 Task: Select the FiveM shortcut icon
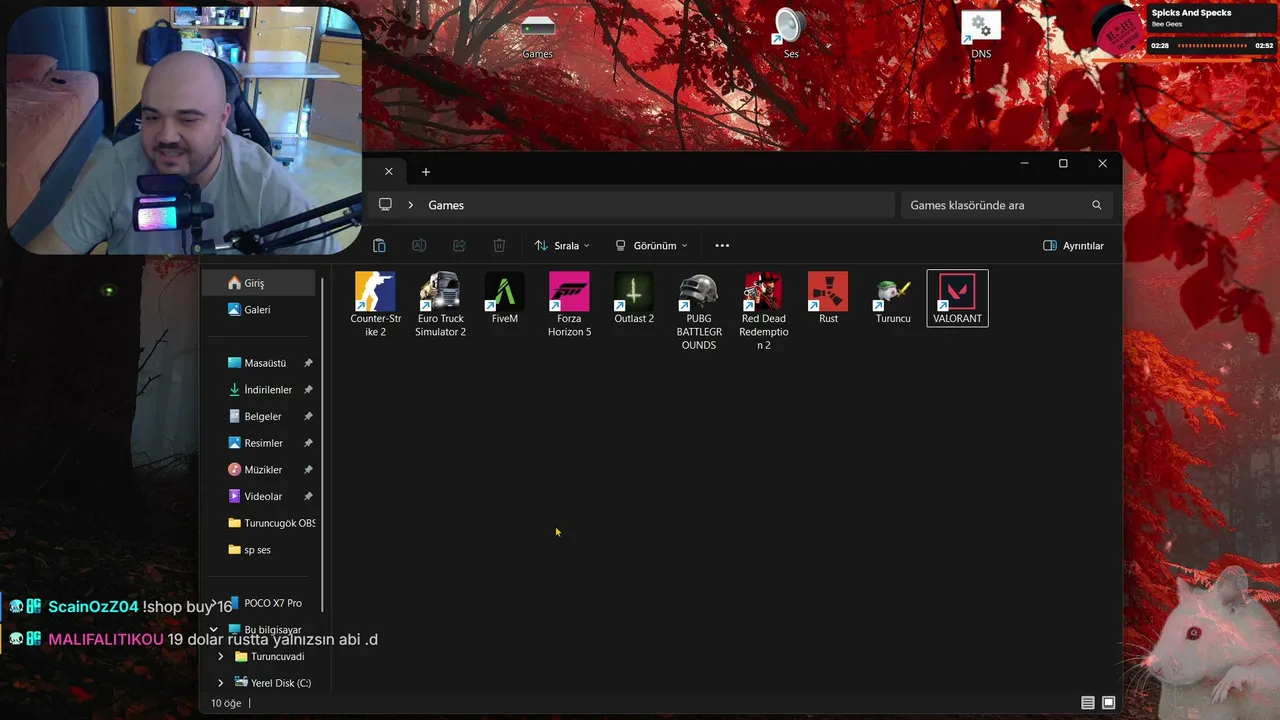coord(505,298)
